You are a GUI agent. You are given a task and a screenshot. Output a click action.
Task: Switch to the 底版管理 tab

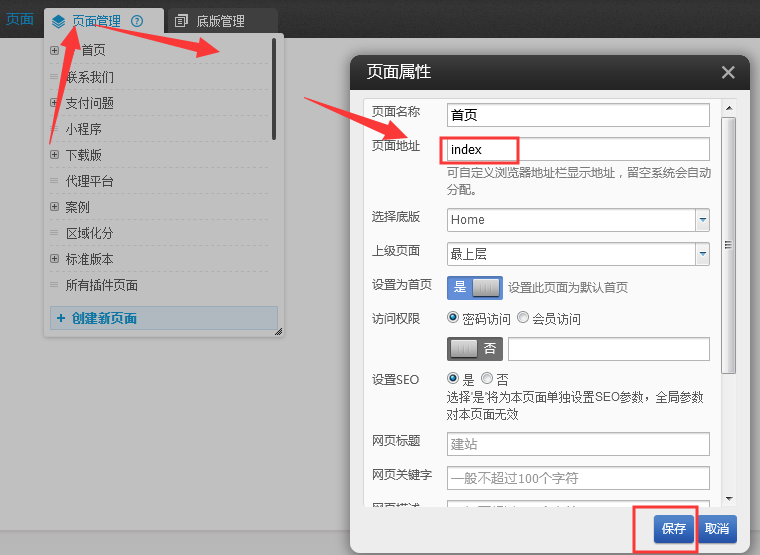pos(219,20)
